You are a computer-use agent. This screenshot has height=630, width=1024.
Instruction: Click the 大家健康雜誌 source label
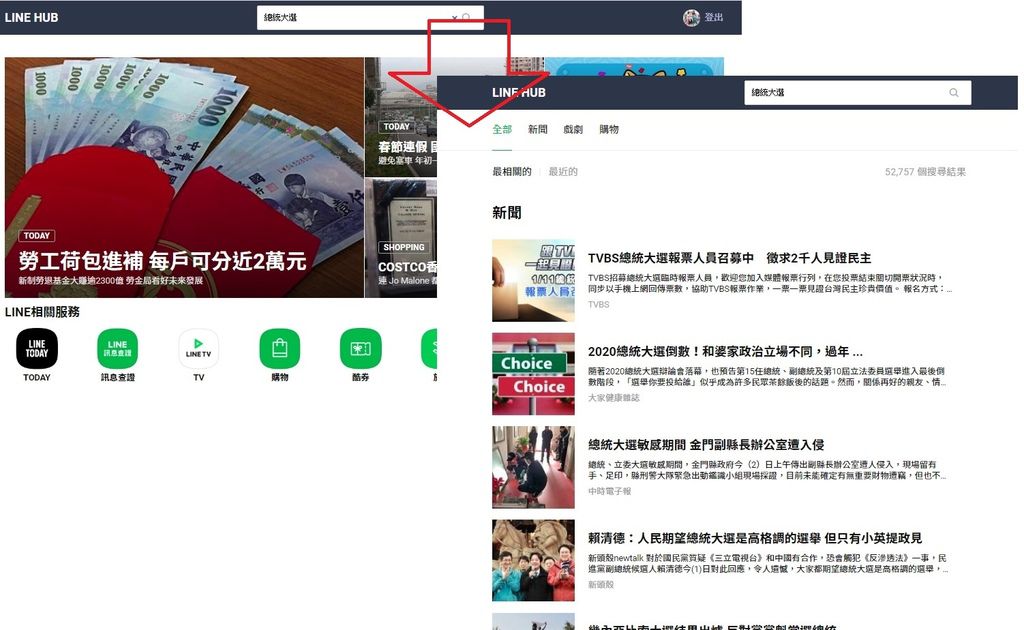[613, 398]
